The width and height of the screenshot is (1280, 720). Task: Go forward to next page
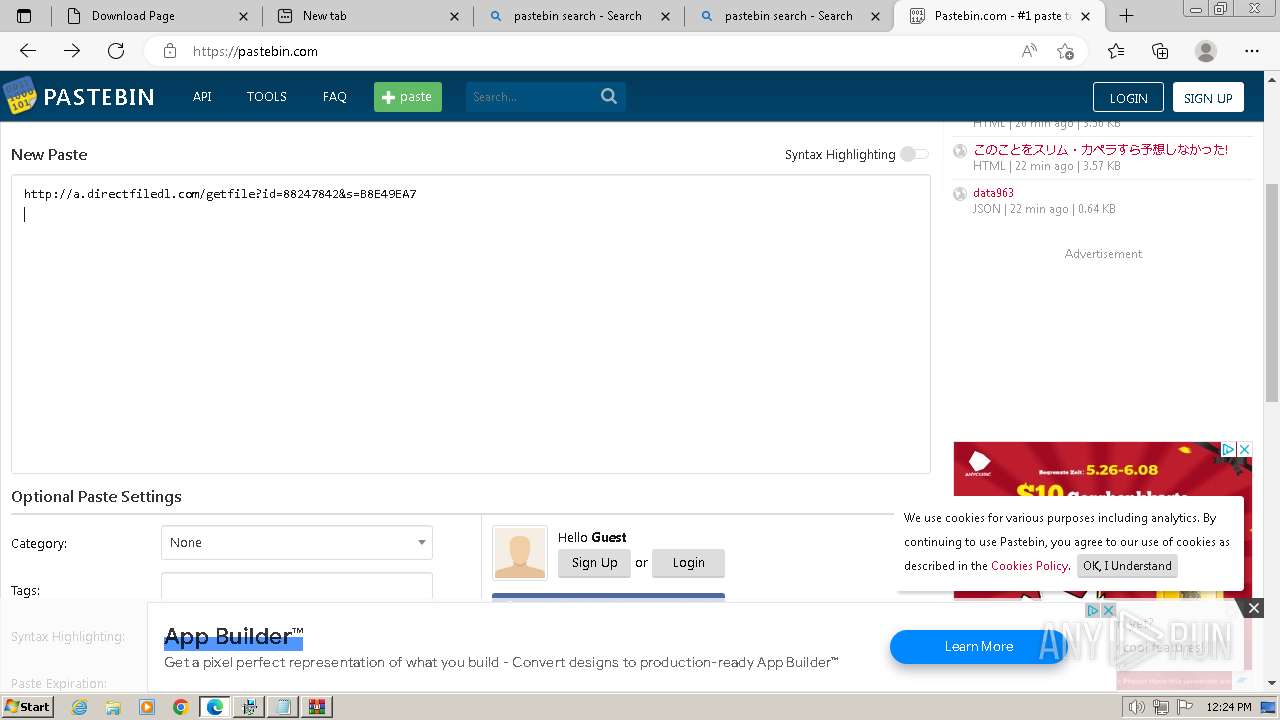[72, 51]
